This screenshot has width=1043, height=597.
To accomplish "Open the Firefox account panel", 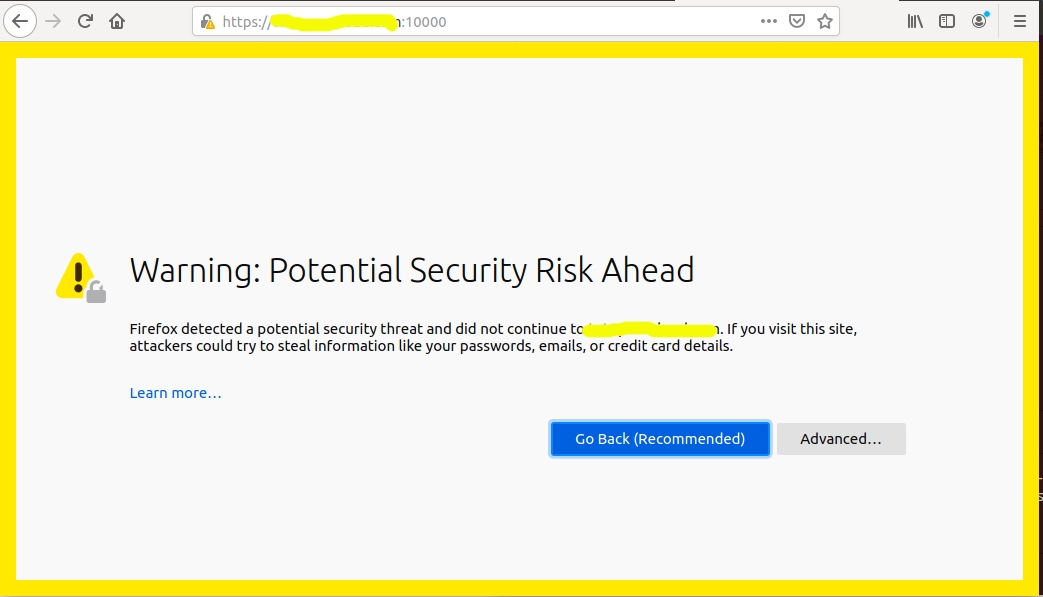I will coord(979,21).
